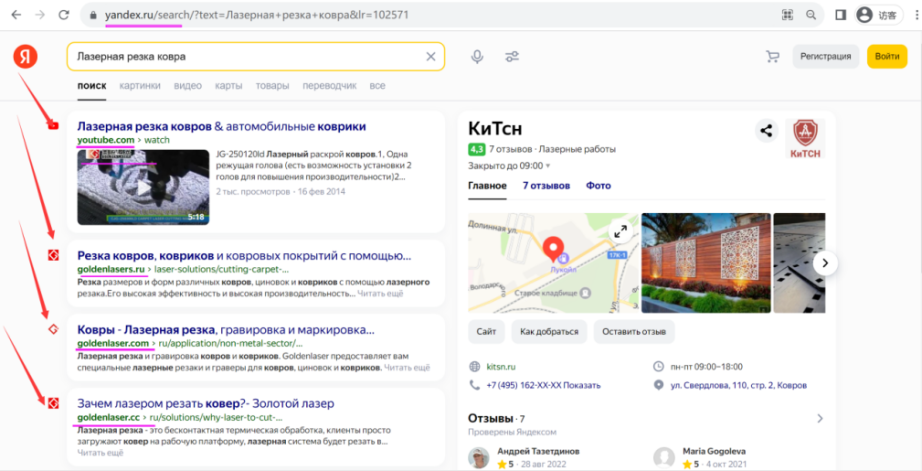Click the 'Как добраться' button
This screenshot has width=922, height=471.
(x=548, y=331)
